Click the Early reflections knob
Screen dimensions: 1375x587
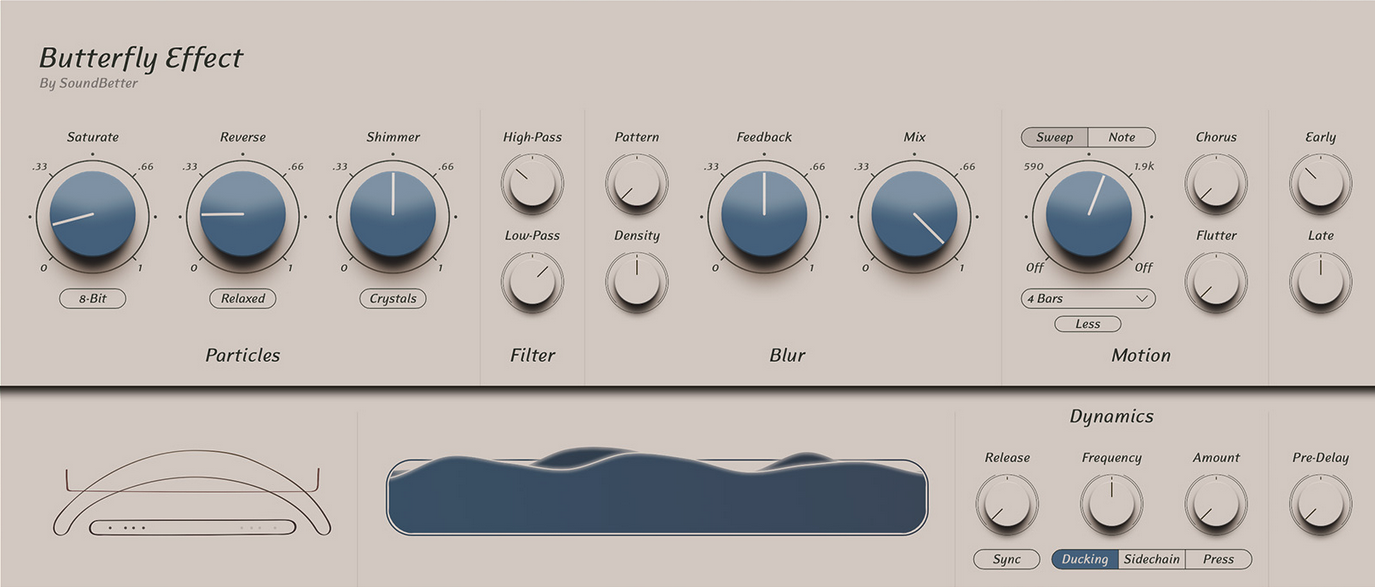coord(1320,182)
